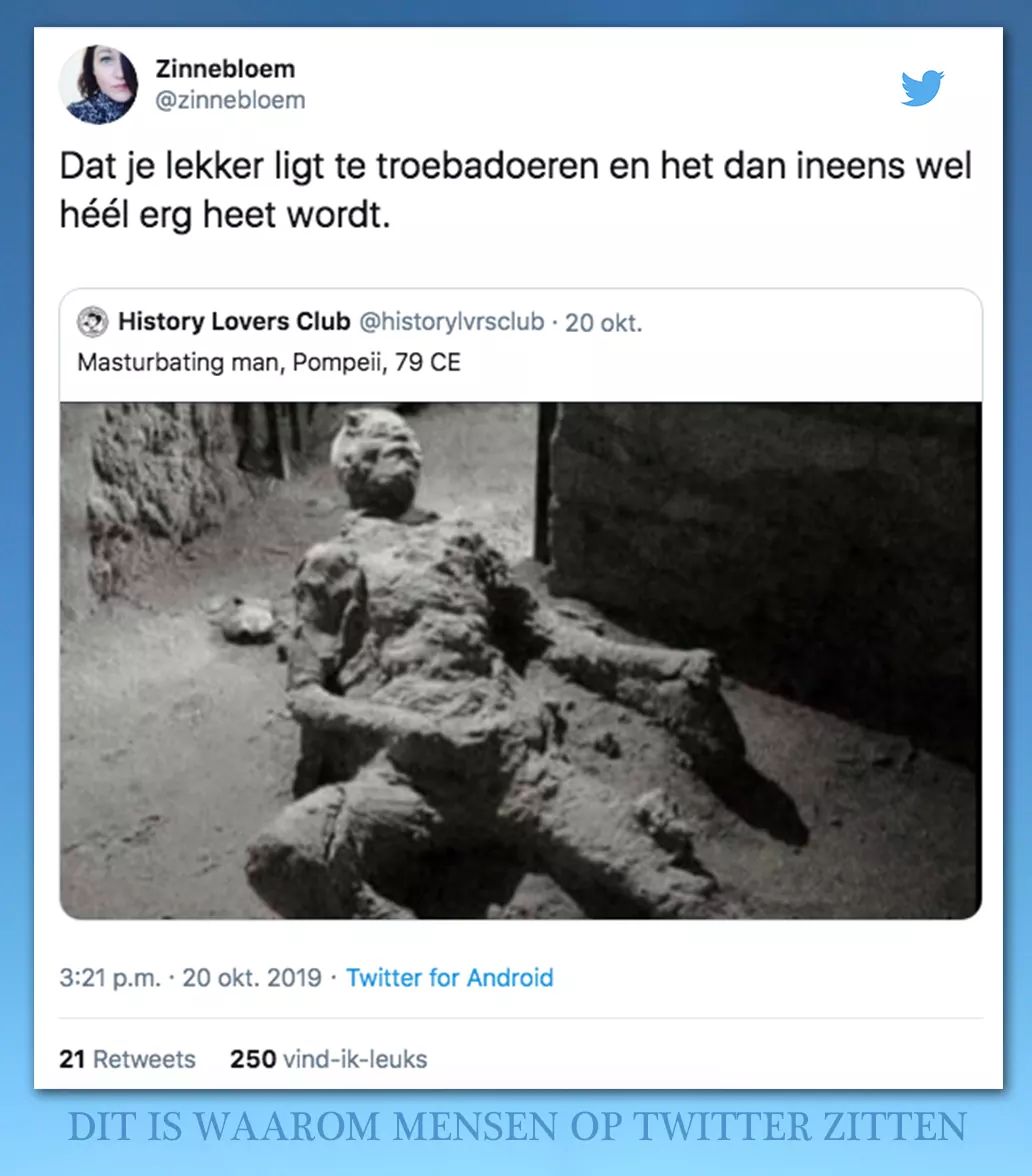The height and width of the screenshot is (1176, 1032).
Task: Click the vind-ik-leuks label
Action: click(x=355, y=1059)
